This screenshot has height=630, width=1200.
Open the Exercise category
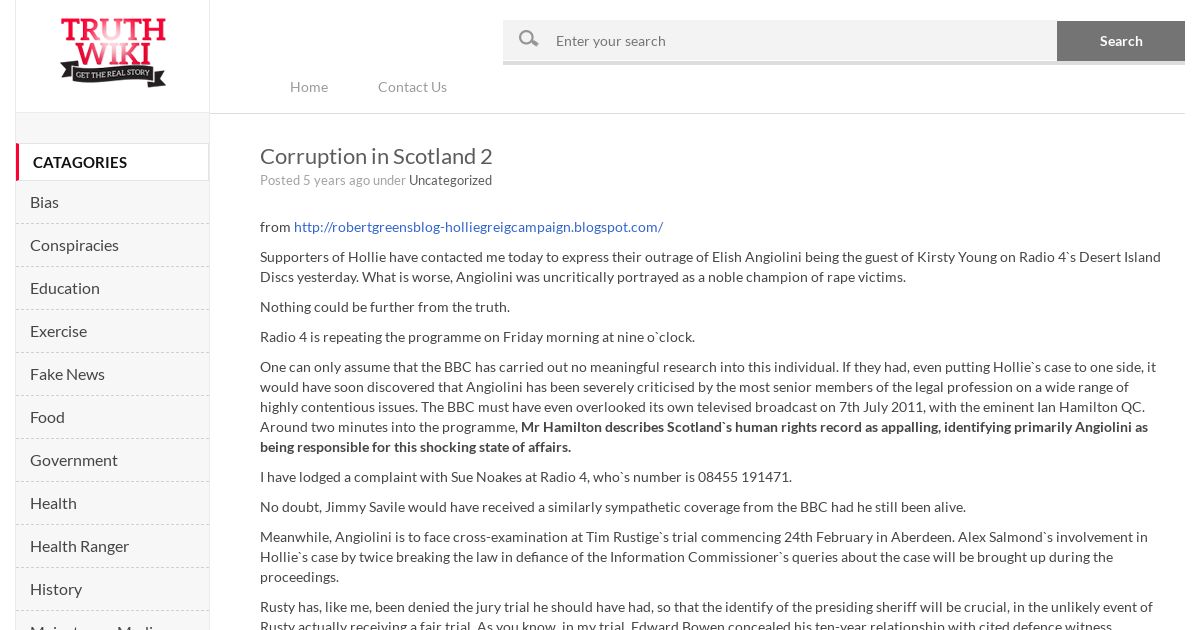point(112,331)
